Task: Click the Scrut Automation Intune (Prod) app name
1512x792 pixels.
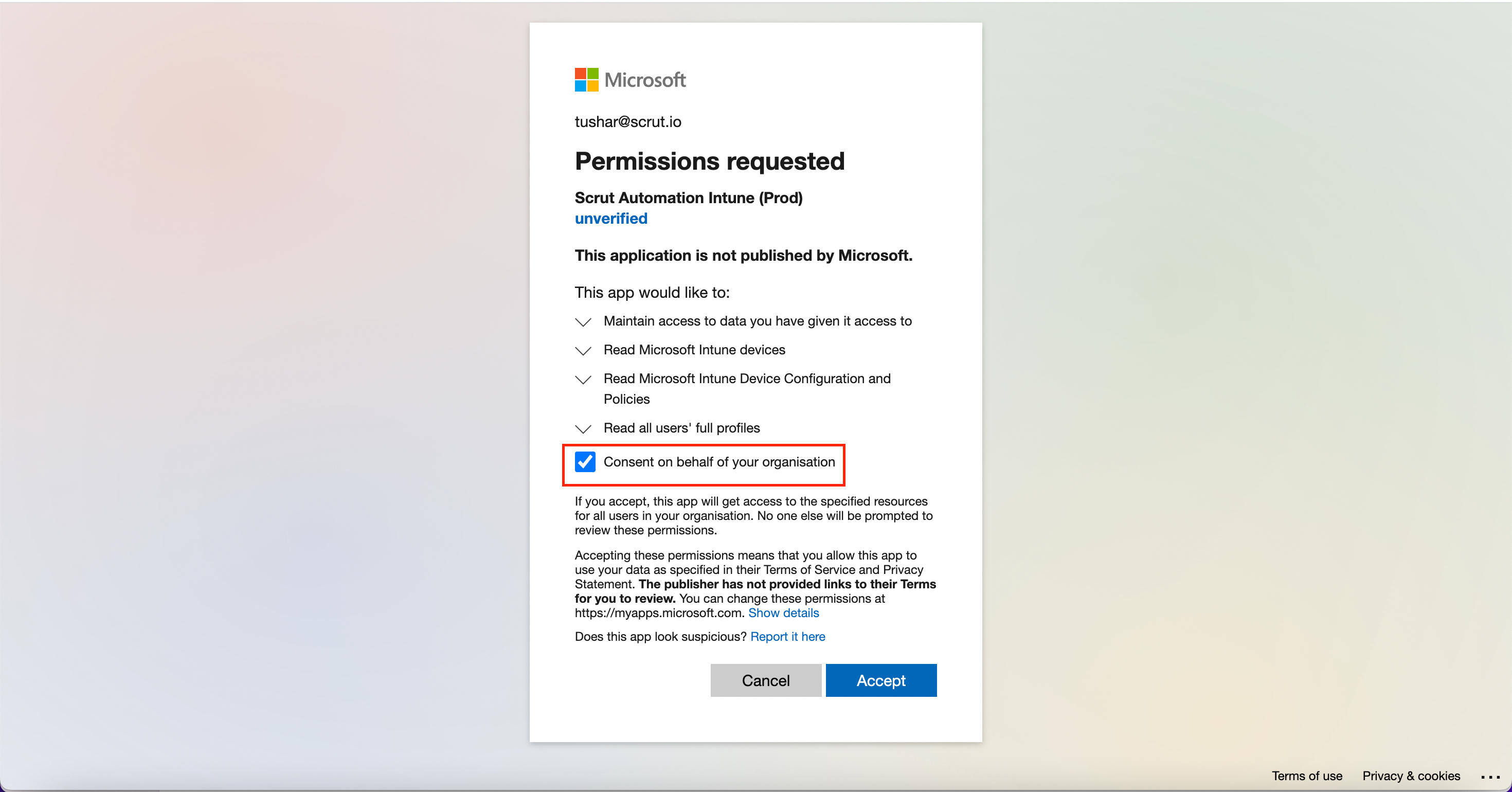Action: click(689, 198)
